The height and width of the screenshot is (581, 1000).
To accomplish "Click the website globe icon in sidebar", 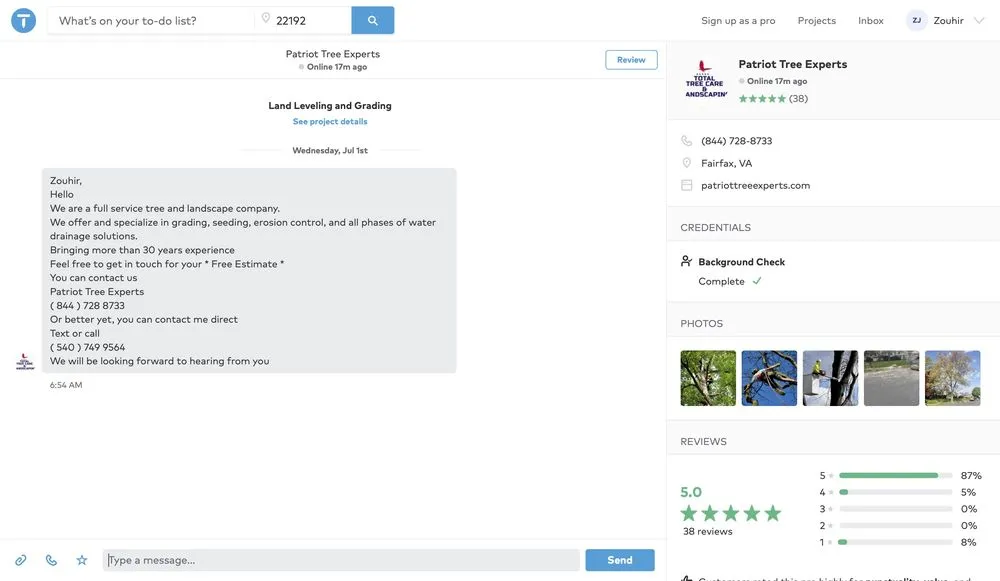I will (x=687, y=185).
